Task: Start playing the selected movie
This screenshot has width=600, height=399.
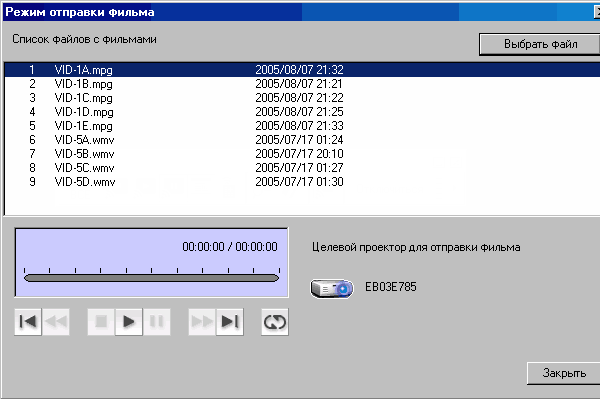Action: (x=129, y=322)
